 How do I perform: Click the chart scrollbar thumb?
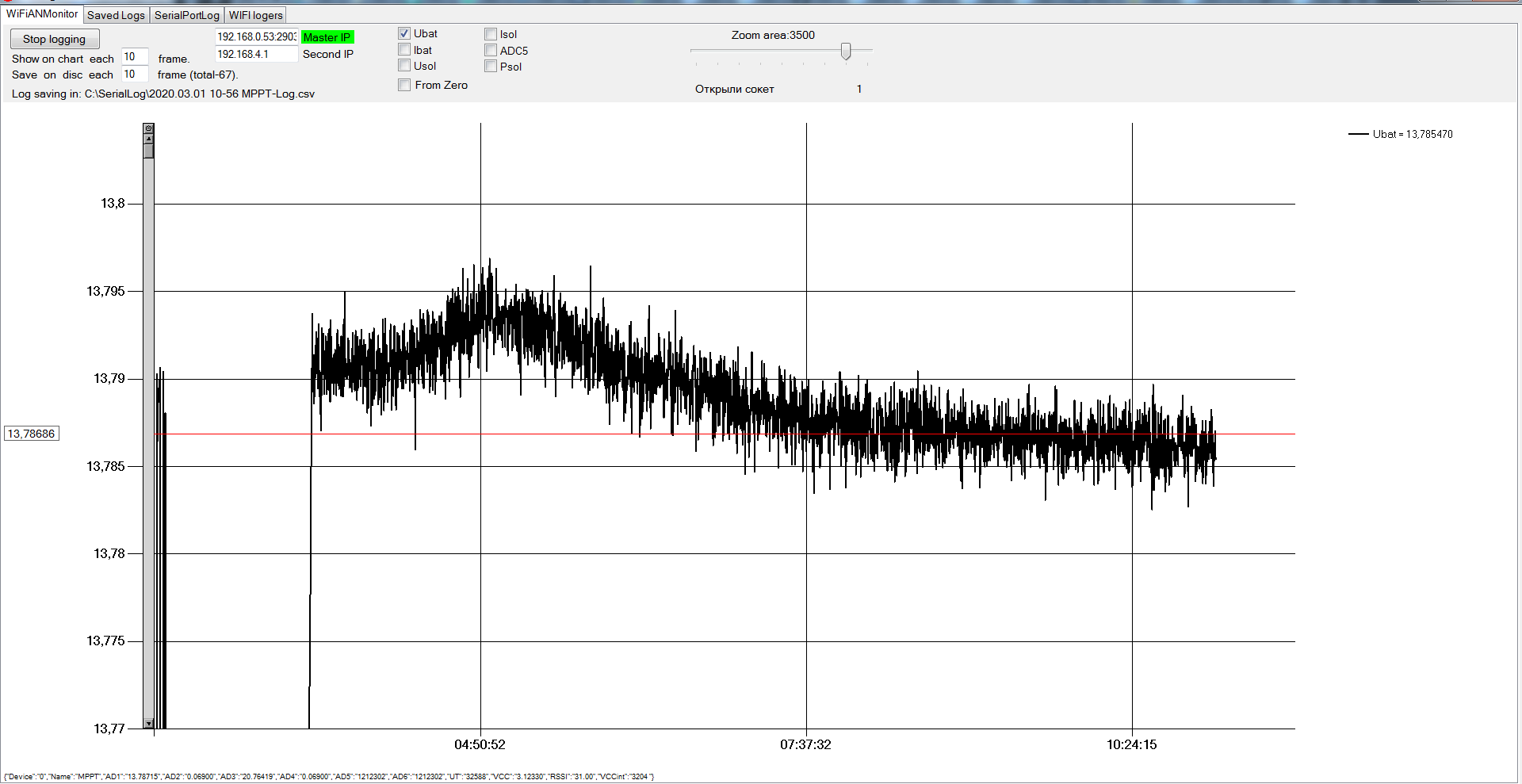[148, 151]
